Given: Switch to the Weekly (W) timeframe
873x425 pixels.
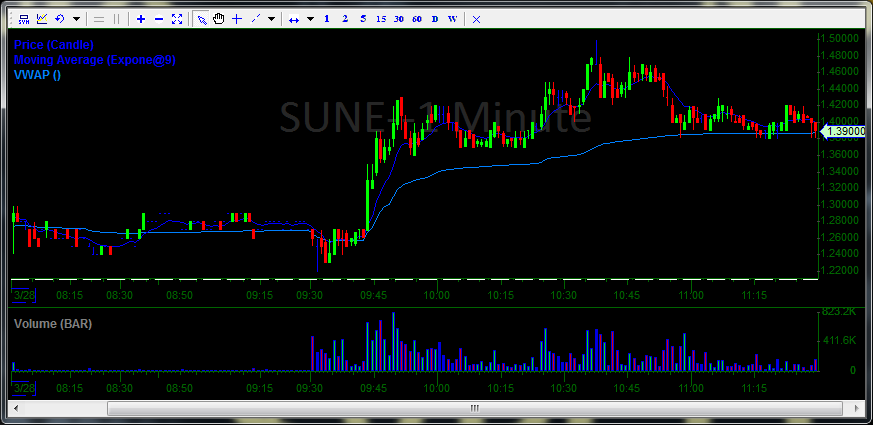Looking at the screenshot, I should pos(453,19).
